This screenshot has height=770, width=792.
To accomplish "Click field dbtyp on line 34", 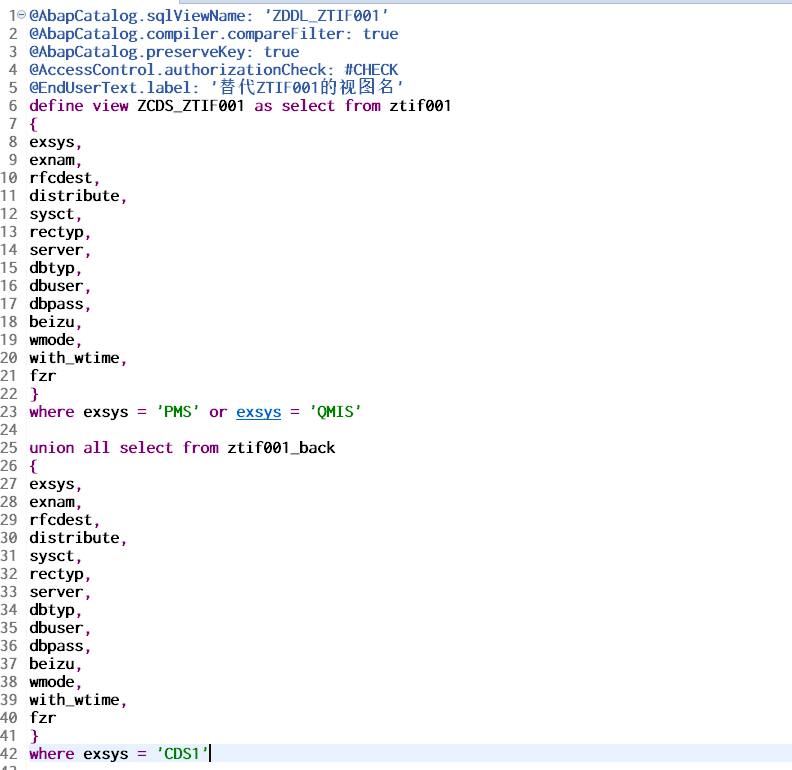I will [x=52, y=610].
